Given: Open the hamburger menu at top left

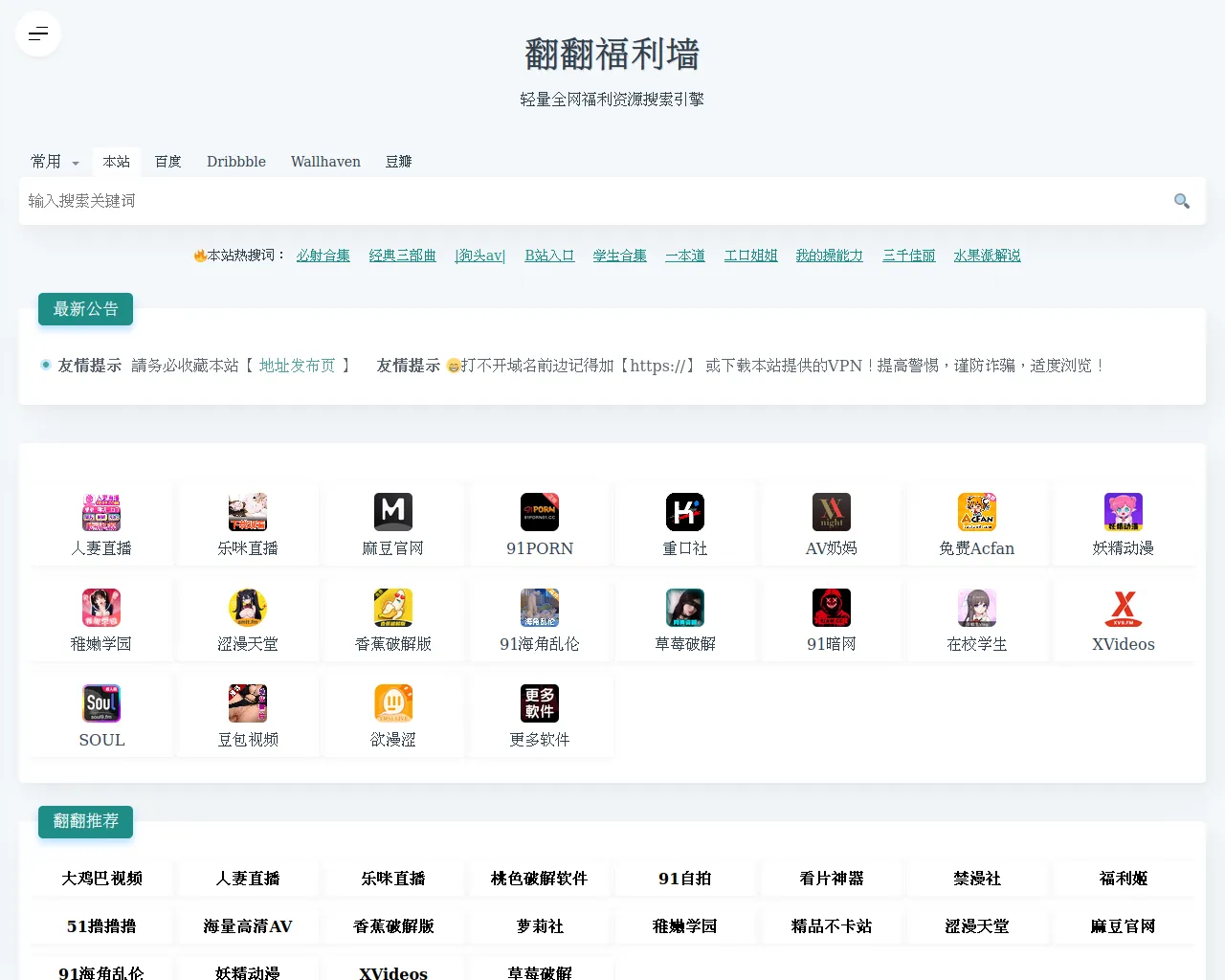Looking at the screenshot, I should pos(38,34).
